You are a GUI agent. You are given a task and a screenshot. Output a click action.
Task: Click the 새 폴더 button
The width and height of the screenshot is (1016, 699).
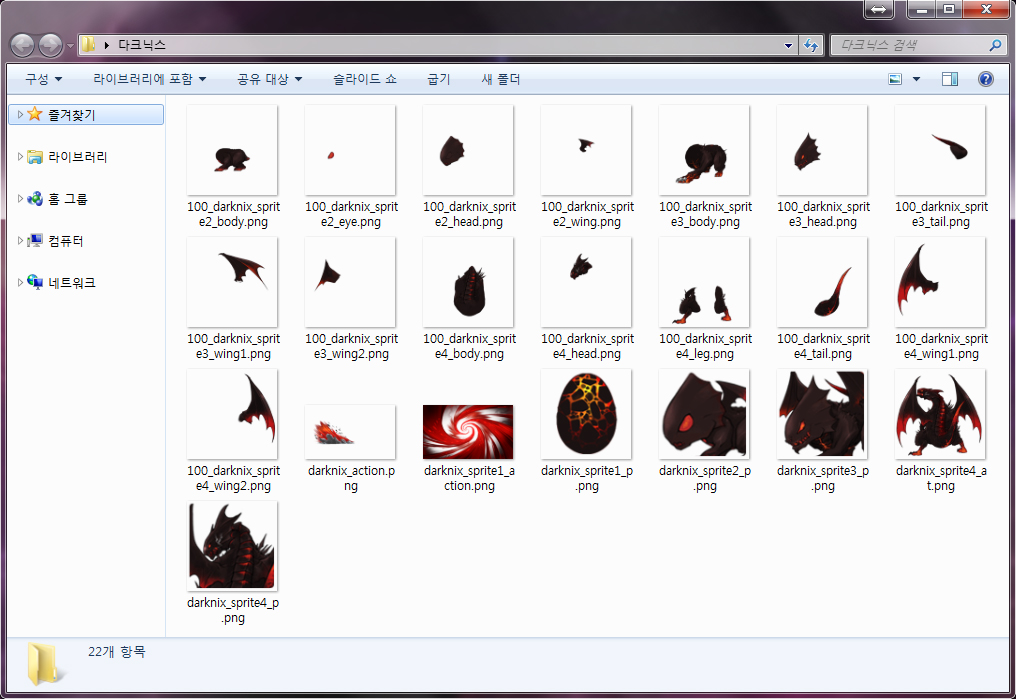click(500, 79)
